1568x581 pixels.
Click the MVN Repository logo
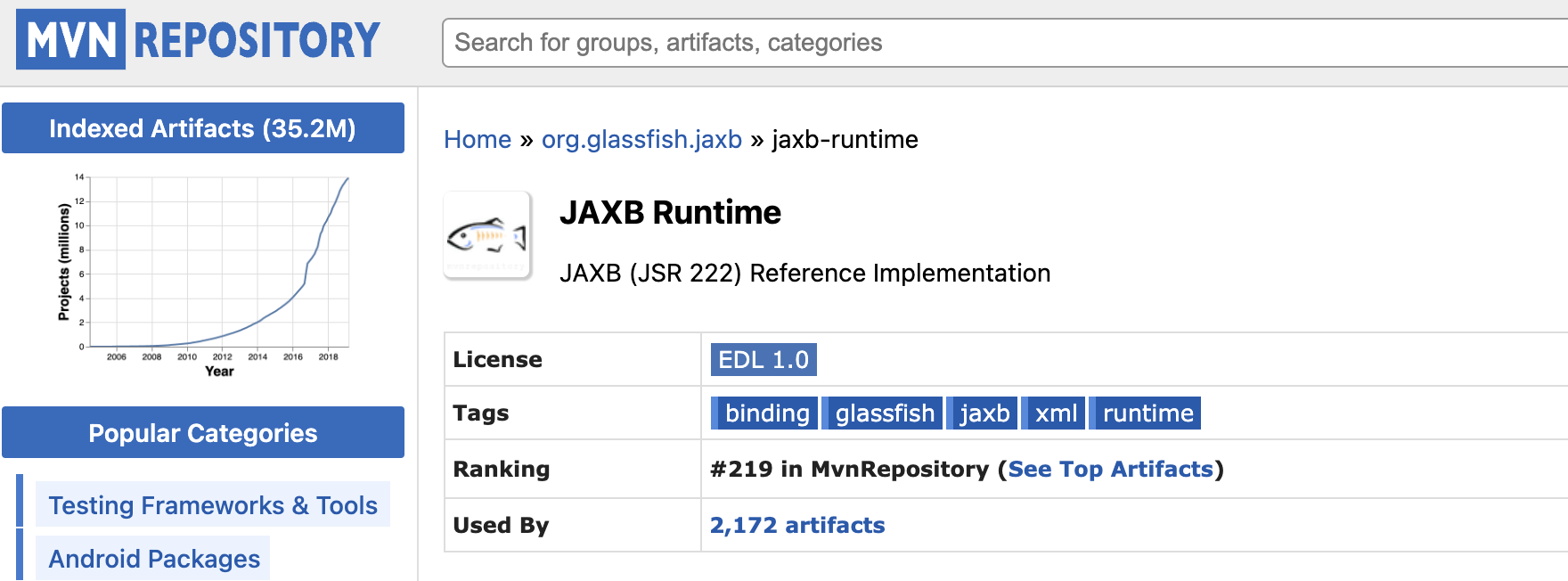pos(198,40)
